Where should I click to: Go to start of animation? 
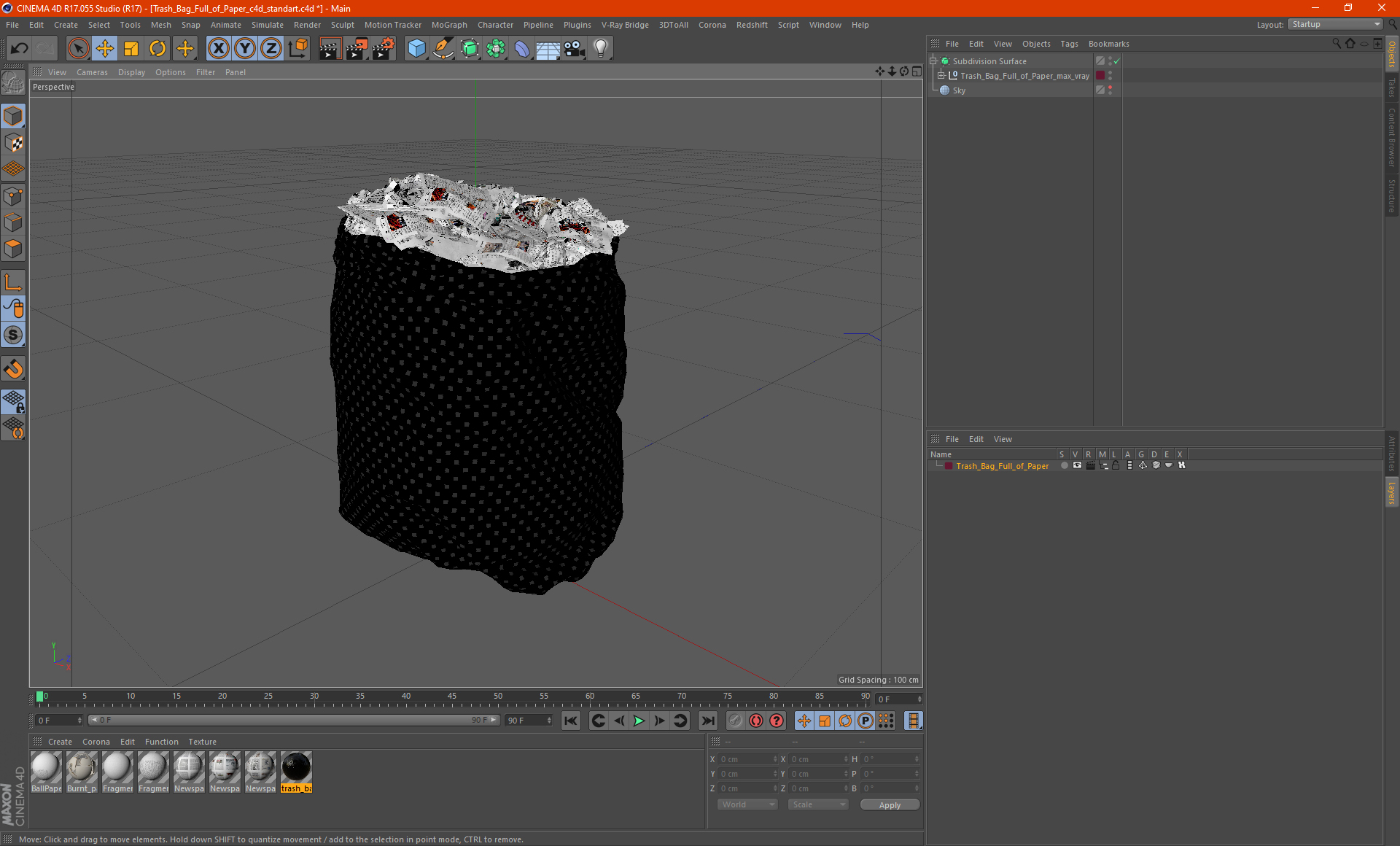pyautogui.click(x=571, y=721)
